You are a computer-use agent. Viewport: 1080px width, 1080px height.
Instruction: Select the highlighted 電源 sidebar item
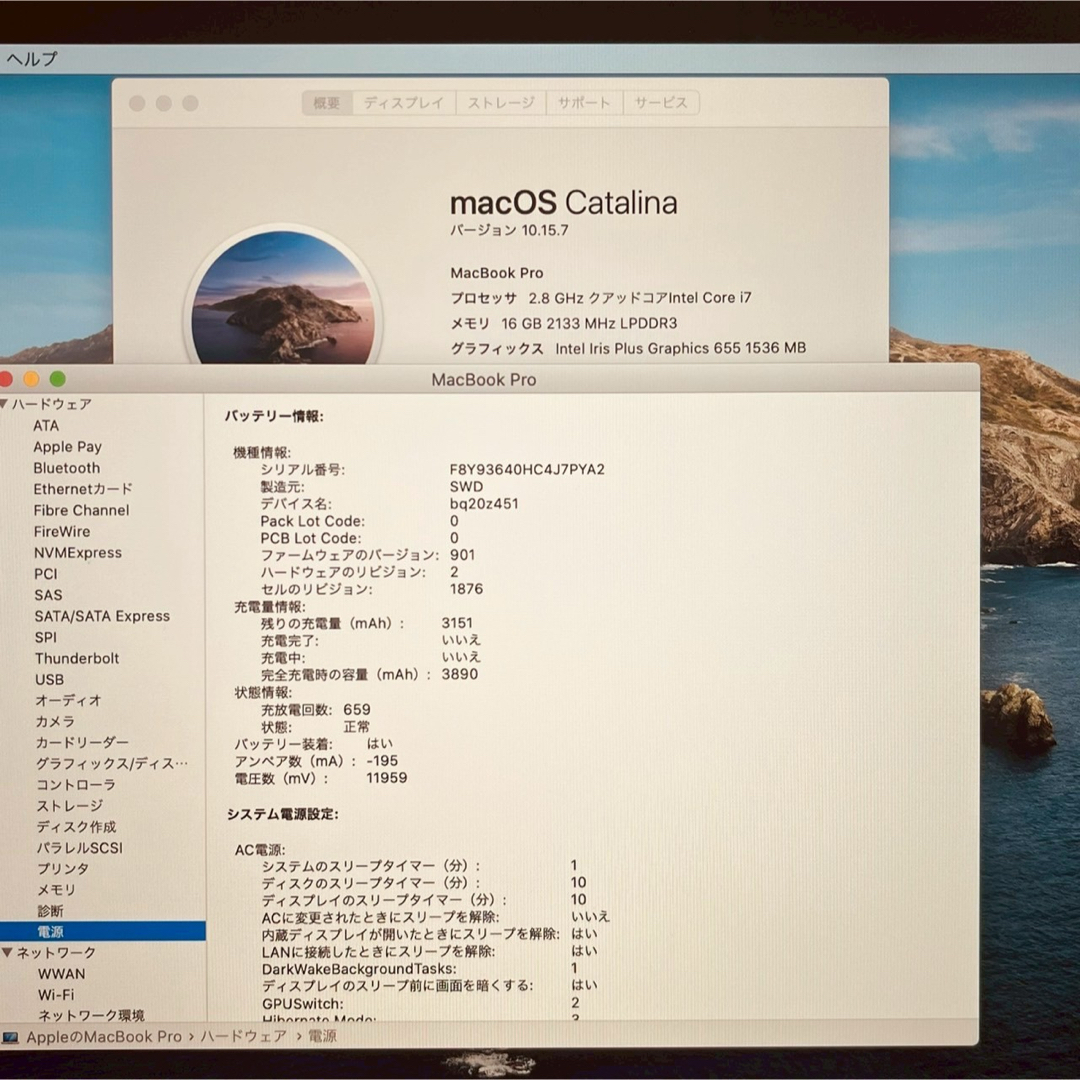click(103, 931)
